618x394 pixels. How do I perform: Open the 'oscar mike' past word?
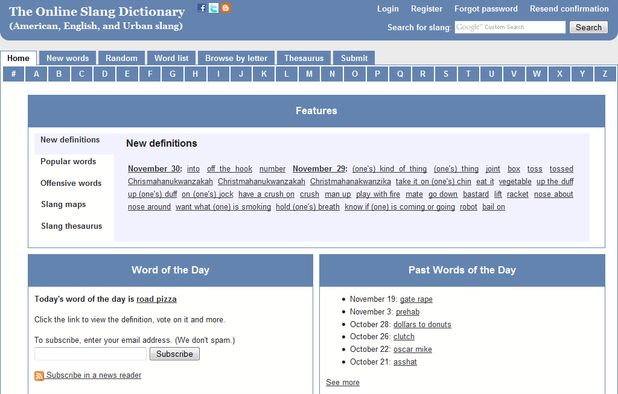click(x=413, y=349)
